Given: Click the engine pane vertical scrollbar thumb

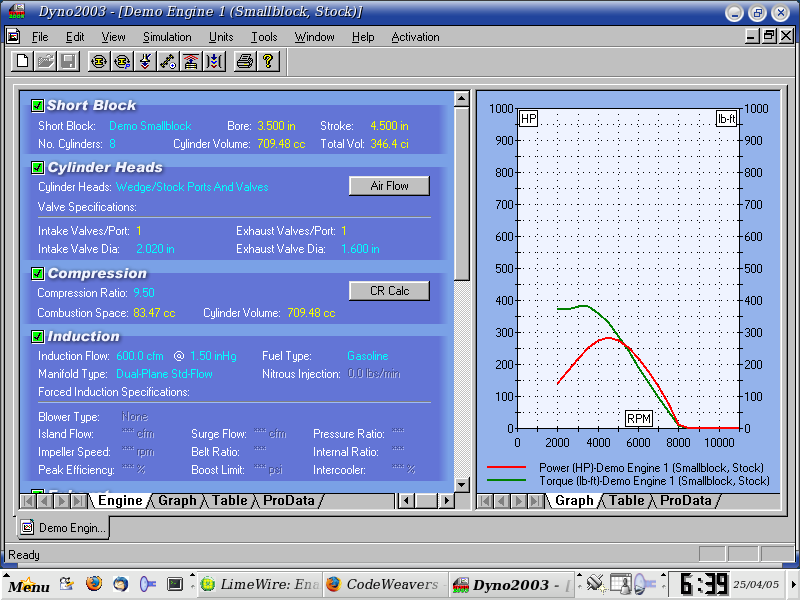Looking at the screenshot, I should [x=462, y=194].
